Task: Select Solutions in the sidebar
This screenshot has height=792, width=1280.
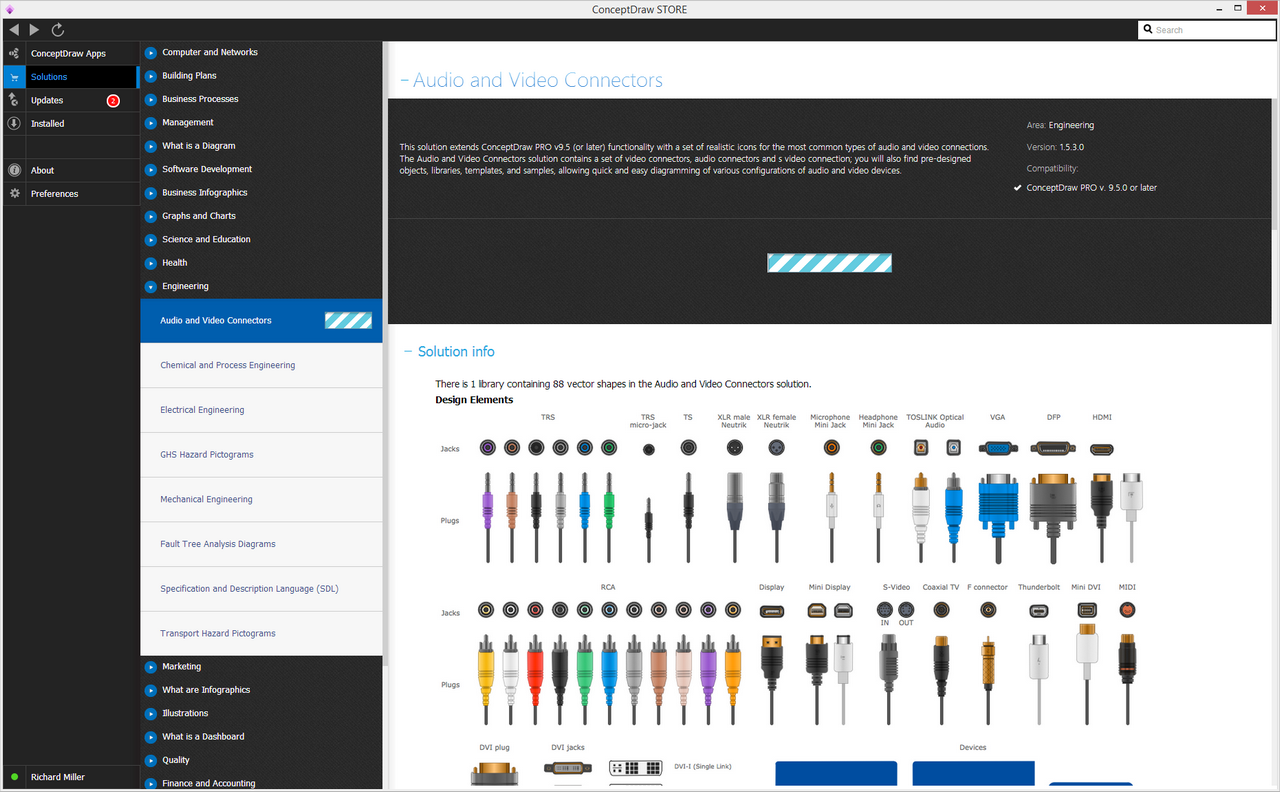Action: (x=70, y=77)
